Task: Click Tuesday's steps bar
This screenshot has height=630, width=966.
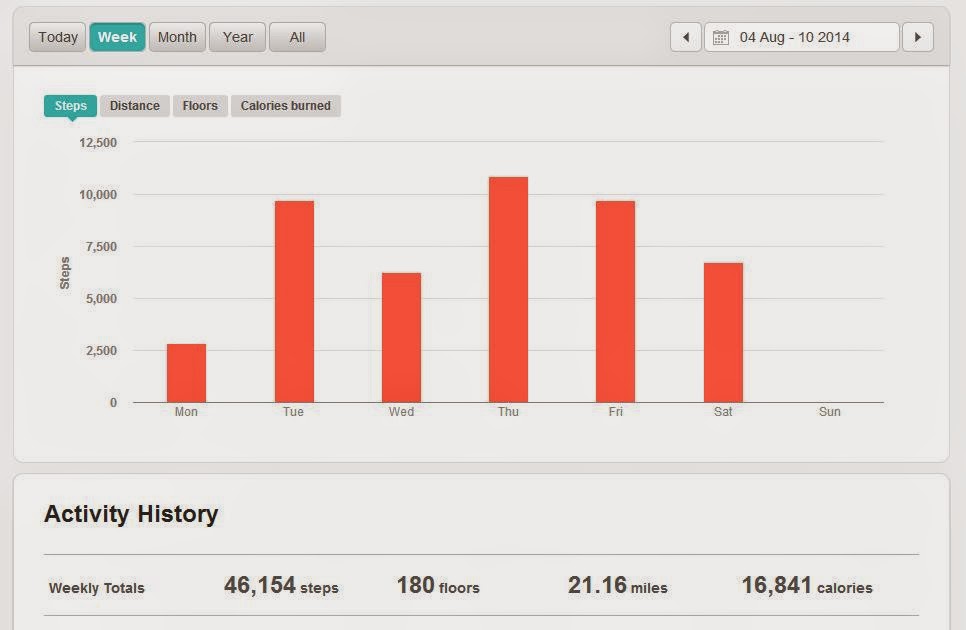Action: coord(294,302)
